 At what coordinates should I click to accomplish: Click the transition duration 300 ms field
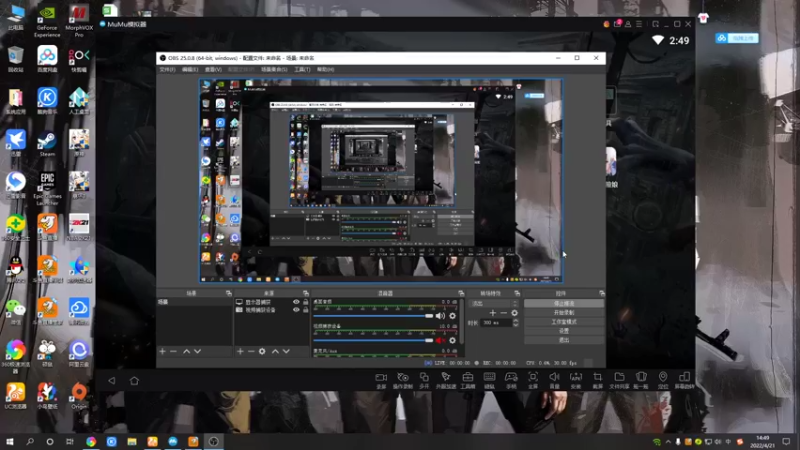tap(496, 322)
